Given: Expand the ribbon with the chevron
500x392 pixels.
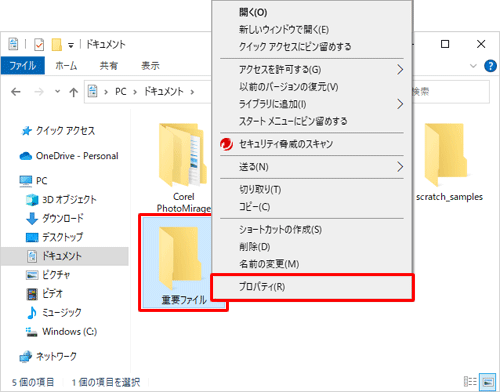Looking at the screenshot, I should tap(473, 66).
